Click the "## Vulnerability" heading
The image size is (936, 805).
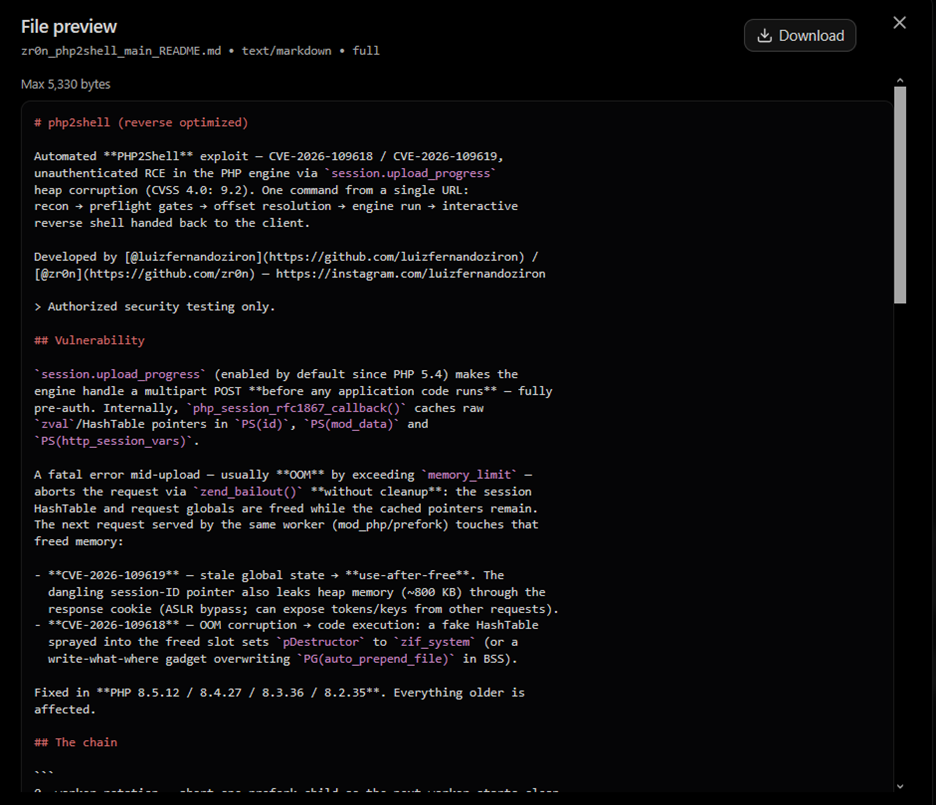tap(90, 340)
